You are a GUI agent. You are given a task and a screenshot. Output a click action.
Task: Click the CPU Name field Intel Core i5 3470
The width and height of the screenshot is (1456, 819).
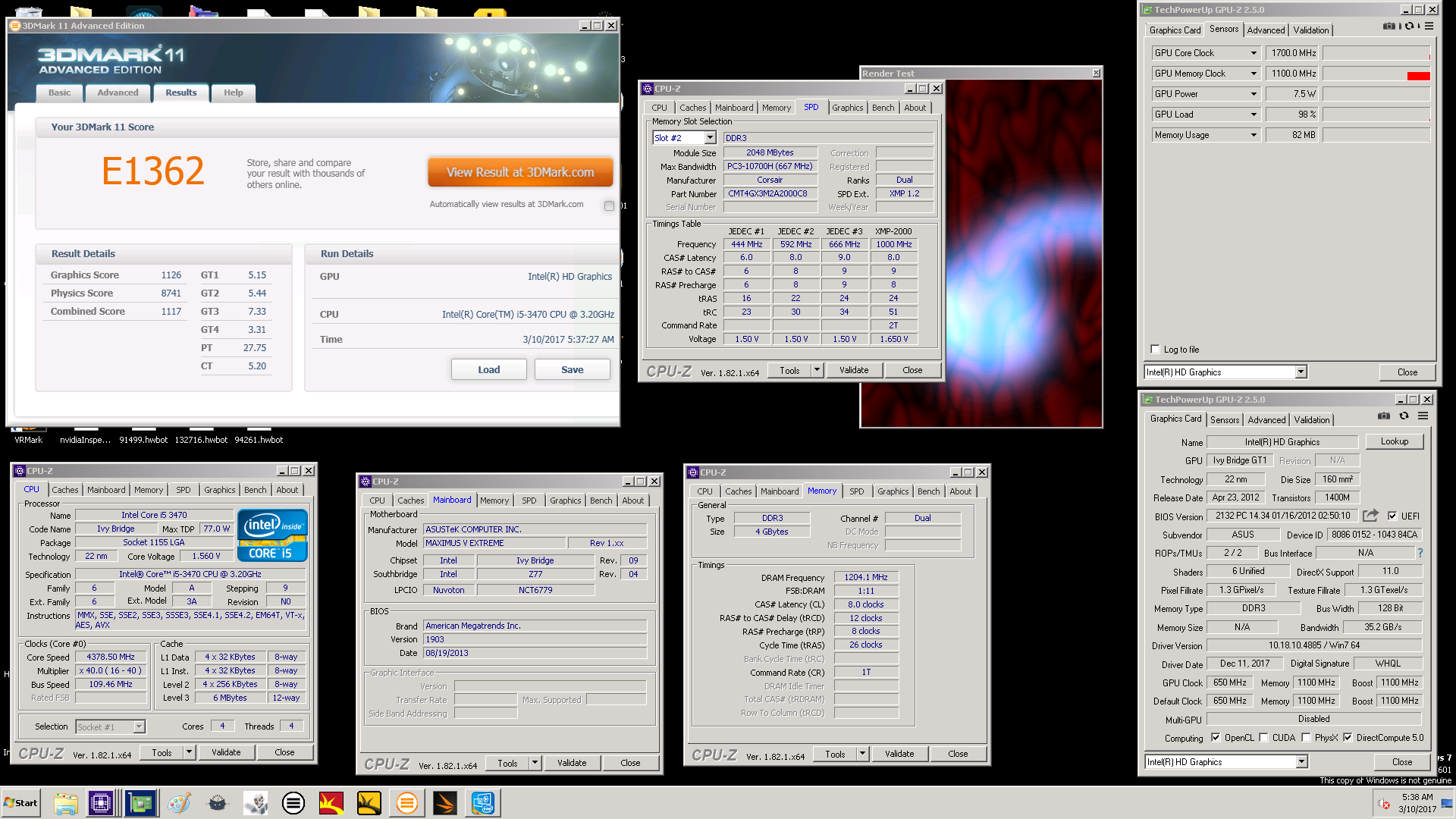[x=154, y=516]
